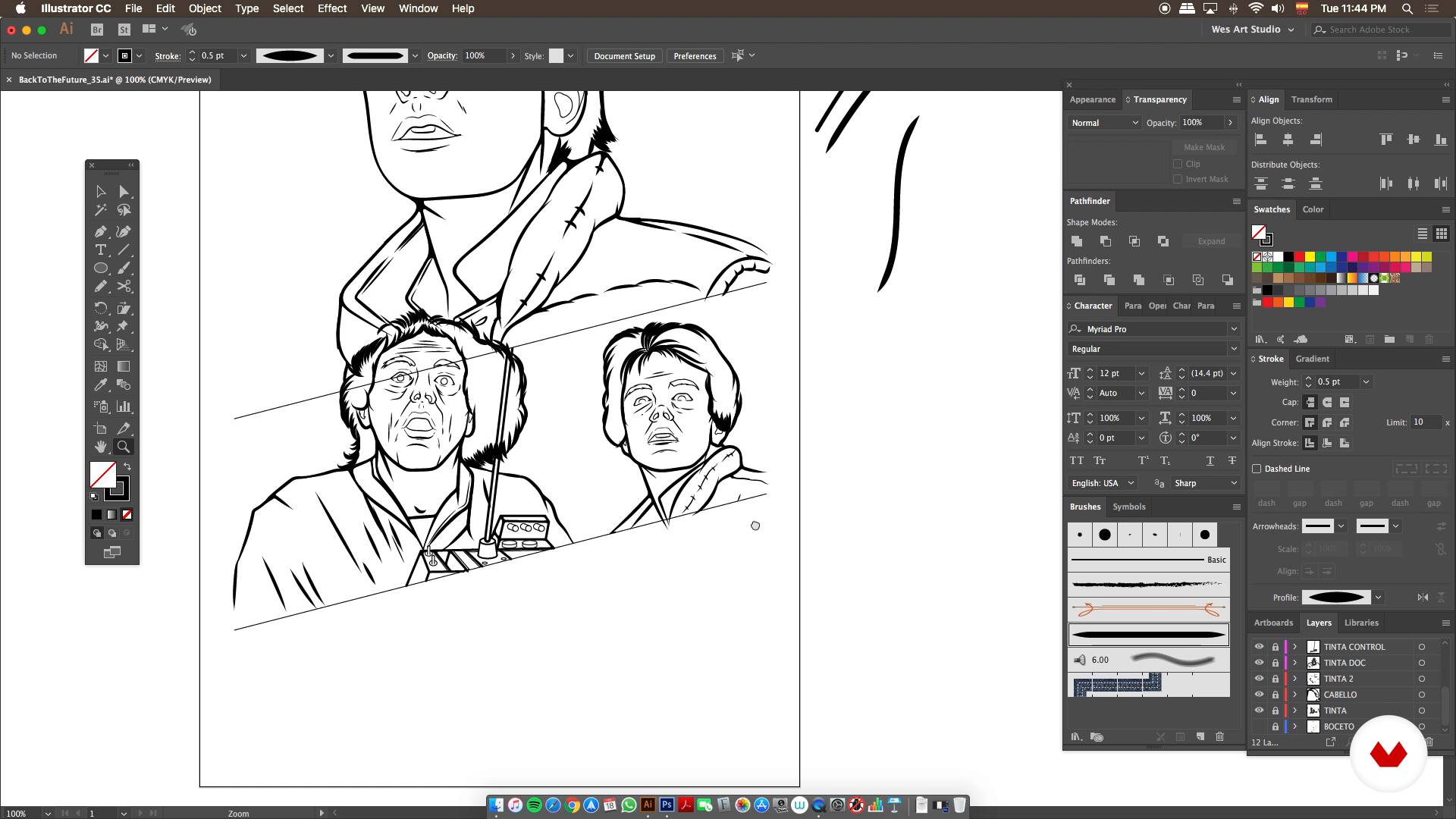Select the Rotate tool
The height and width of the screenshot is (819, 1456).
click(101, 308)
